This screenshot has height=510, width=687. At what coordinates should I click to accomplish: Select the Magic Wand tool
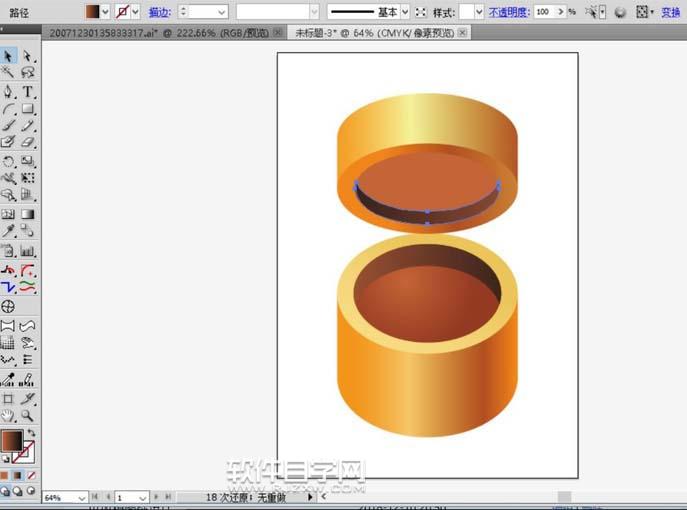(9, 73)
